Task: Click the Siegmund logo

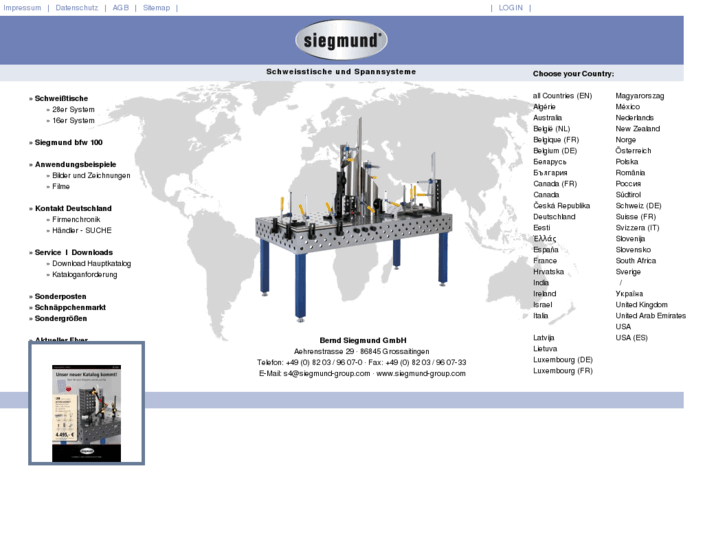Action: click(341, 40)
